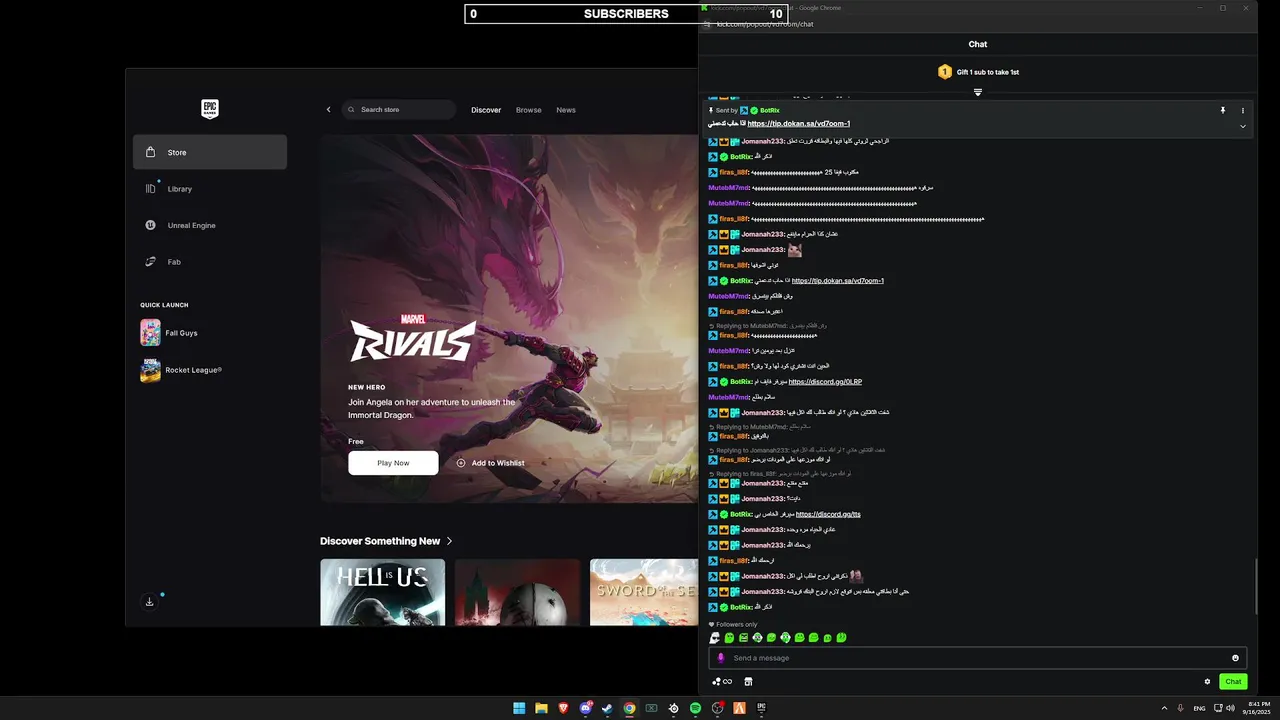The image size is (1280, 720).
Task: Open pinned message three-dot options
Action: click(1243, 110)
